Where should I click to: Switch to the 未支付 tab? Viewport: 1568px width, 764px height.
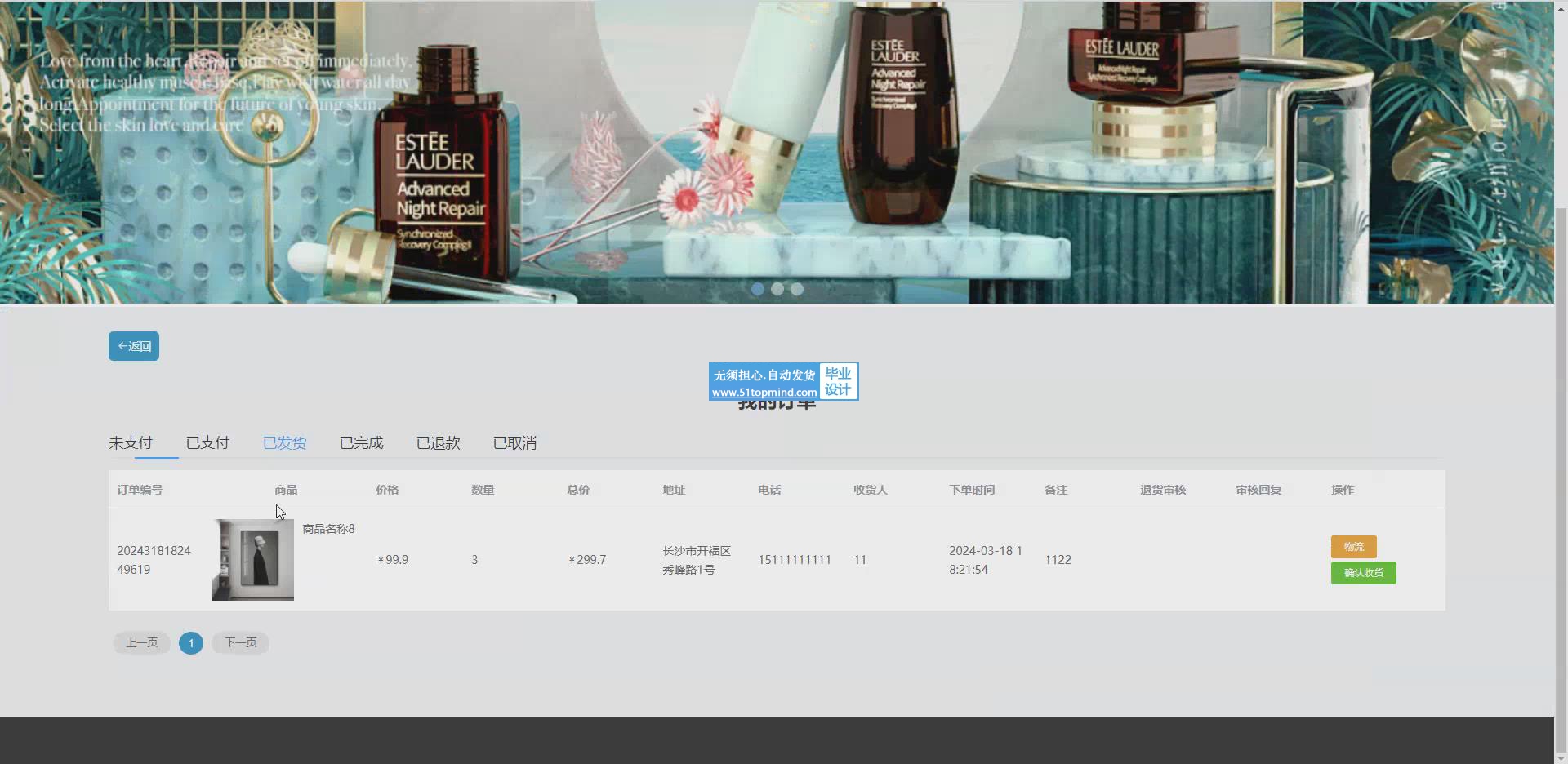(131, 442)
